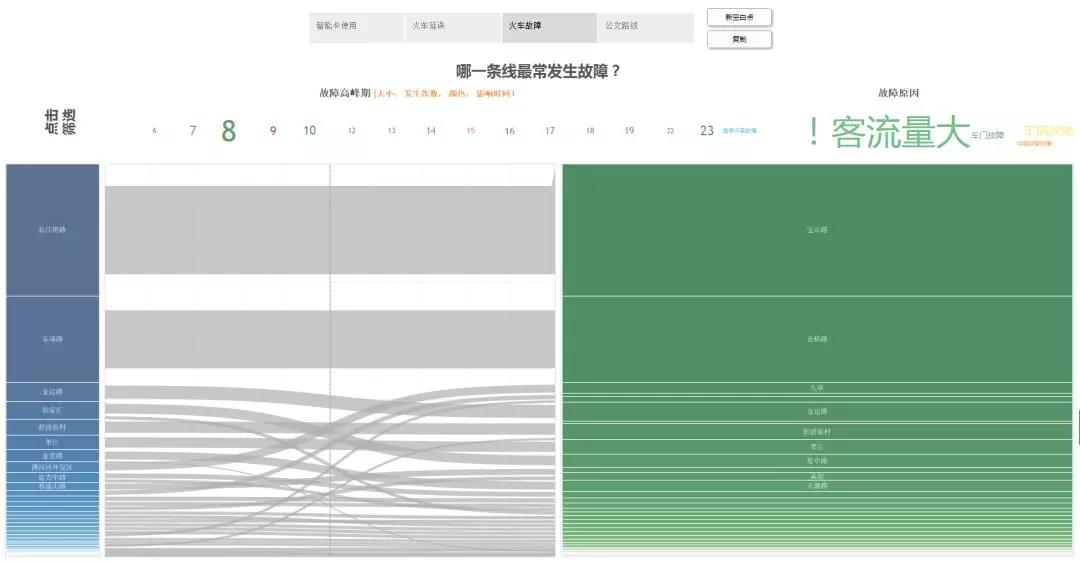
Task: Open the 火车延误 tab
Action: click(452, 27)
